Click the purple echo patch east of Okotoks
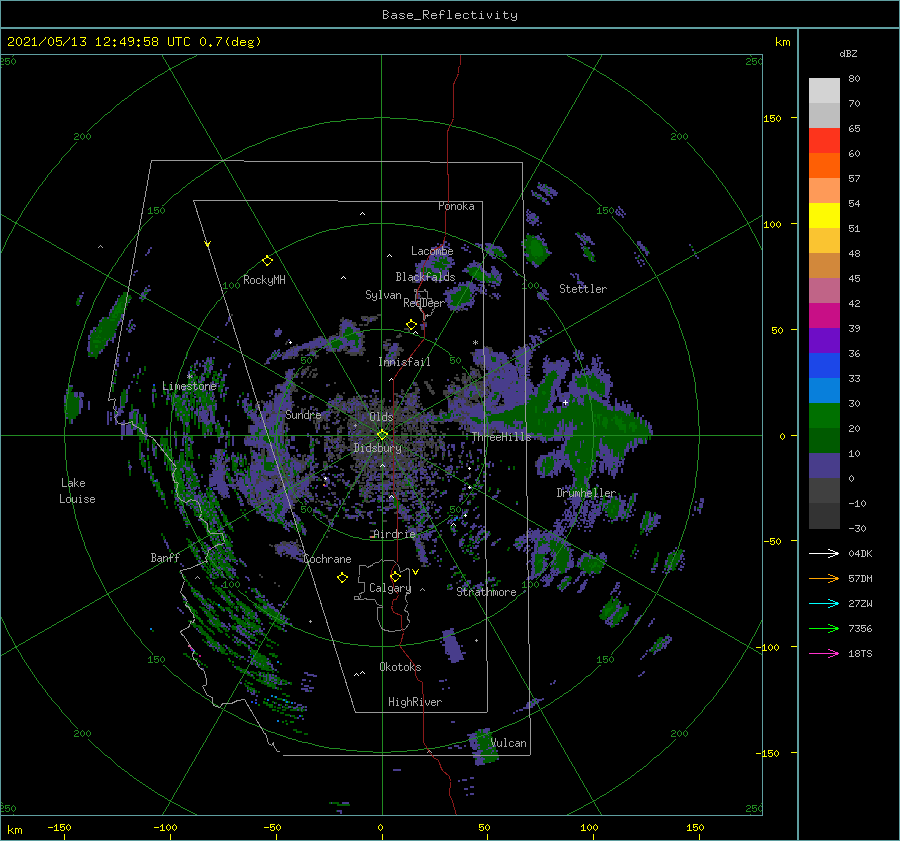This screenshot has width=900, height=841. click(x=453, y=645)
